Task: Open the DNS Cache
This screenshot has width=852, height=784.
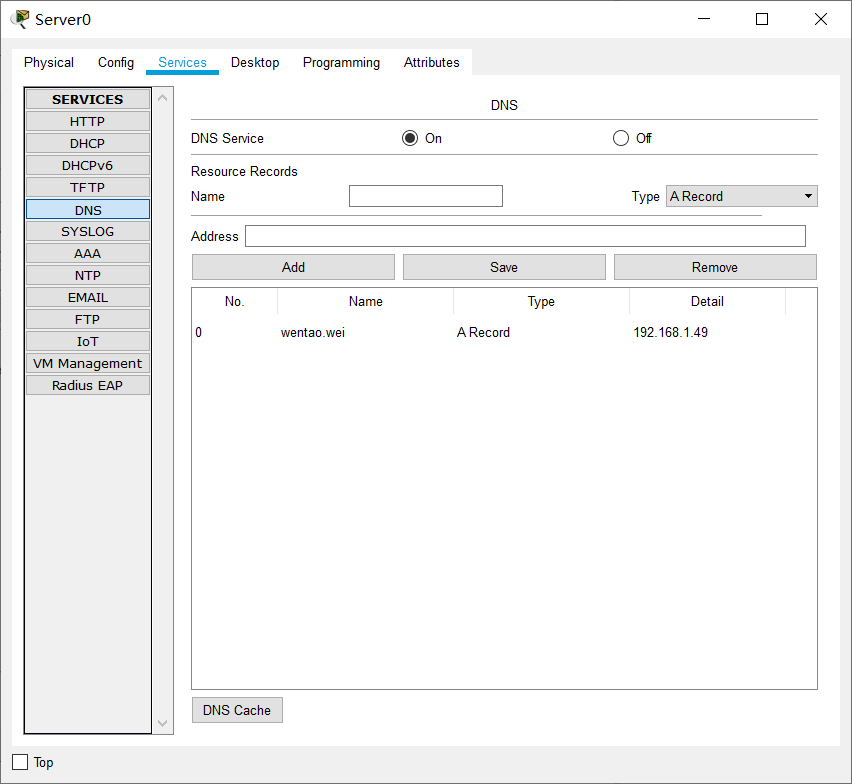Action: point(237,710)
